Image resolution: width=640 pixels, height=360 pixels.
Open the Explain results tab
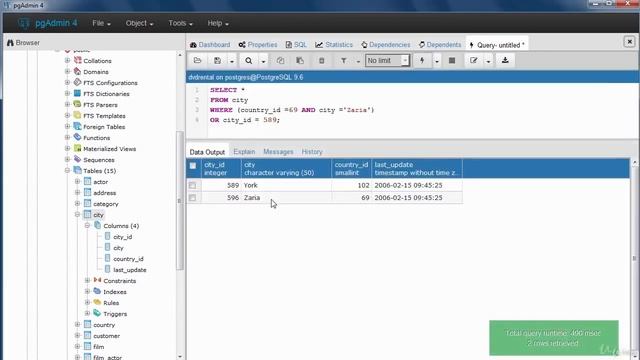pos(244,152)
